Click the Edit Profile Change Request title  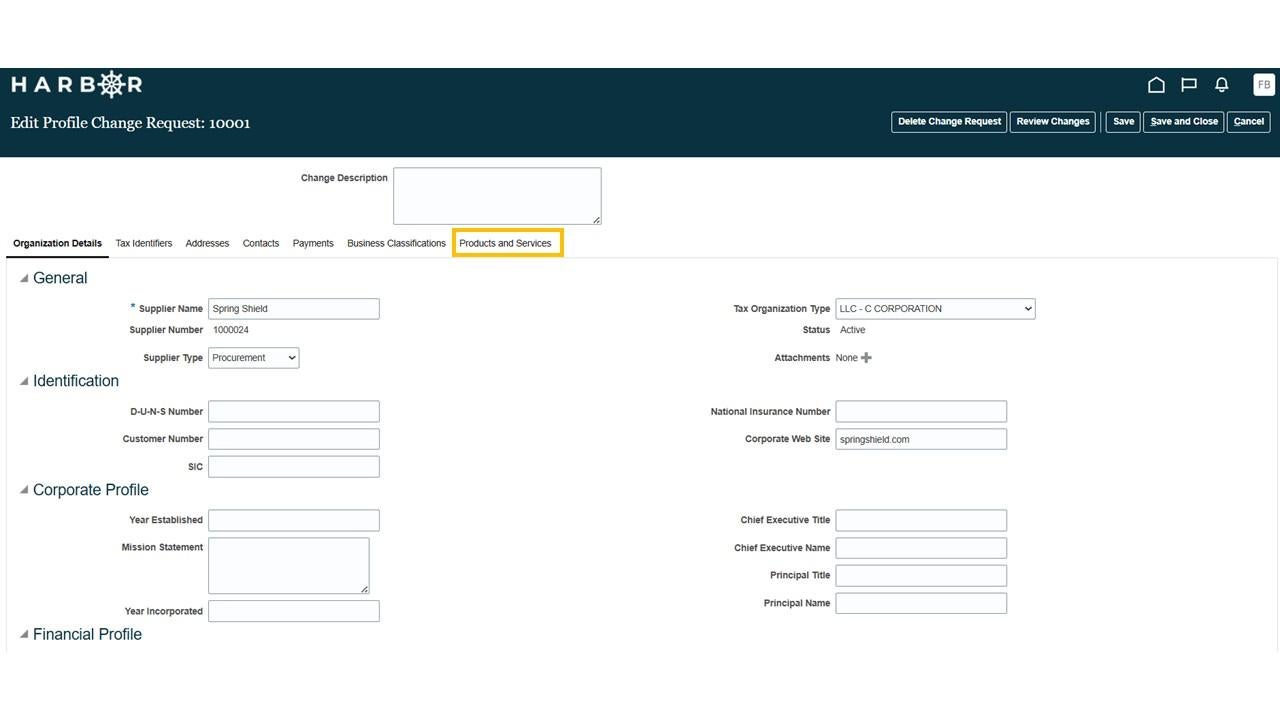[131, 123]
